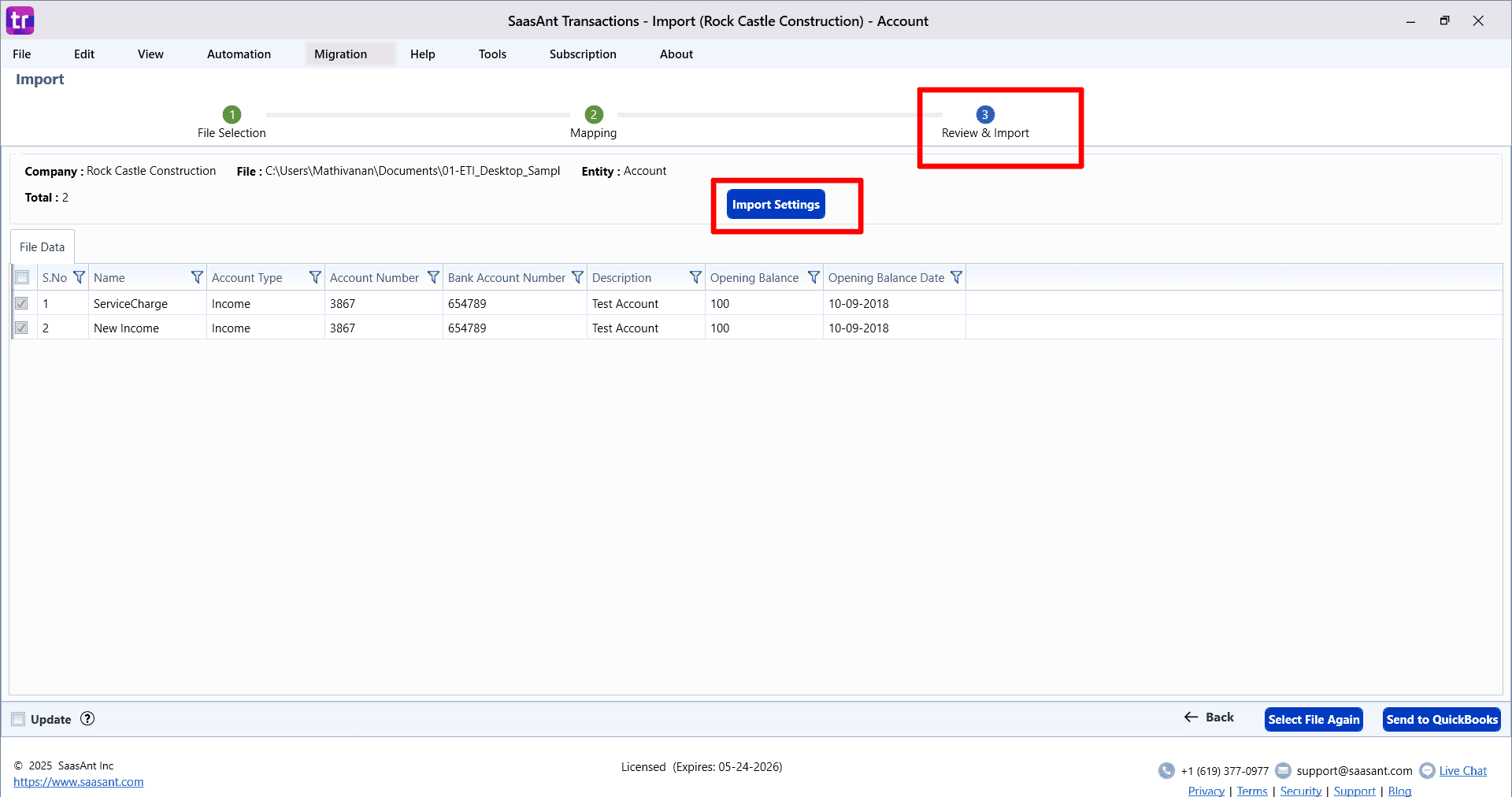The width and height of the screenshot is (1512, 797).
Task: Click the Send to QuickBooks button
Action: (x=1441, y=720)
